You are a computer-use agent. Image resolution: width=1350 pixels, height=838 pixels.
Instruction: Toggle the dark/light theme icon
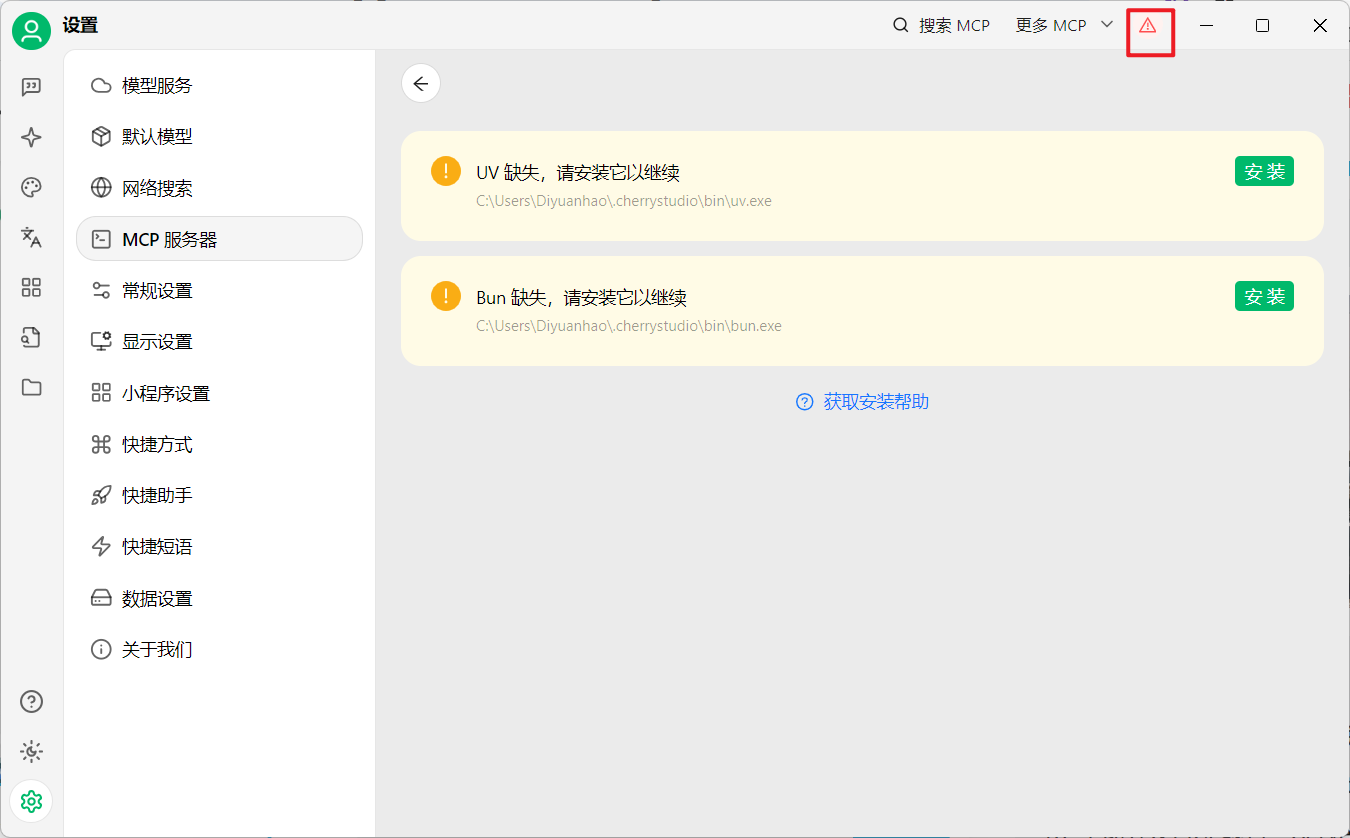coord(31,751)
